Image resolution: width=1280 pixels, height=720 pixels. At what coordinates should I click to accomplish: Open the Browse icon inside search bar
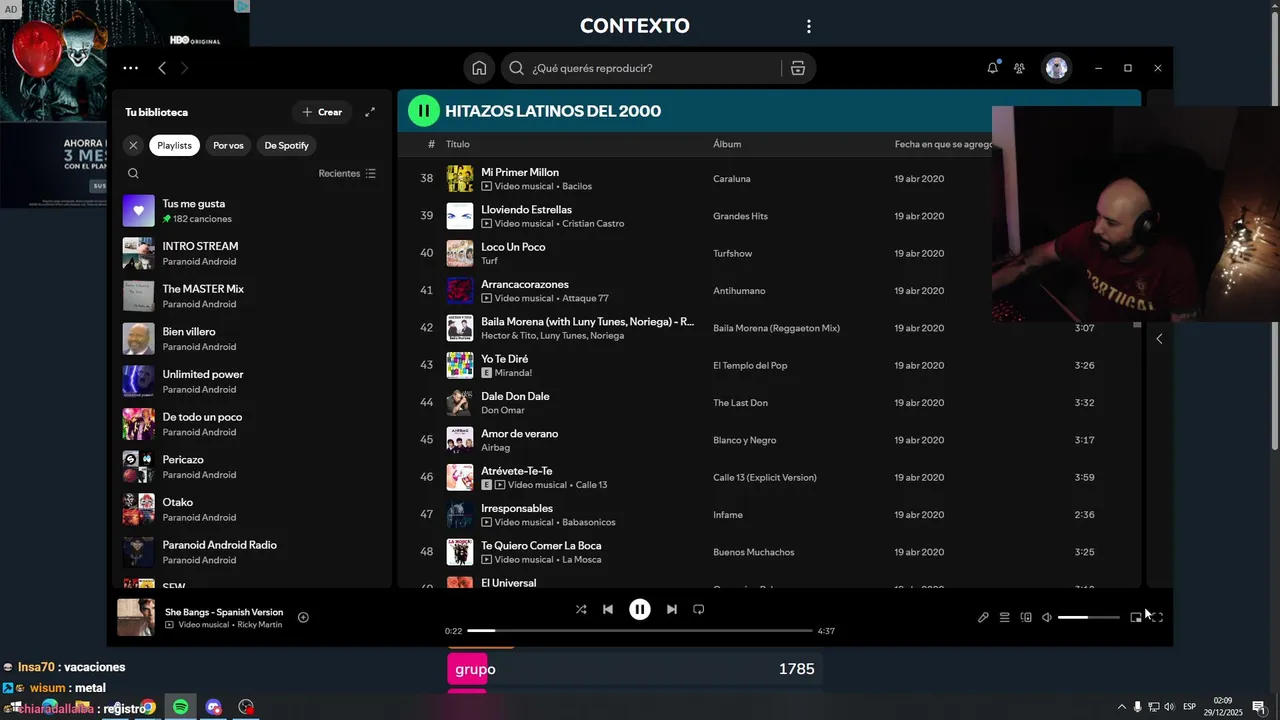[797, 68]
